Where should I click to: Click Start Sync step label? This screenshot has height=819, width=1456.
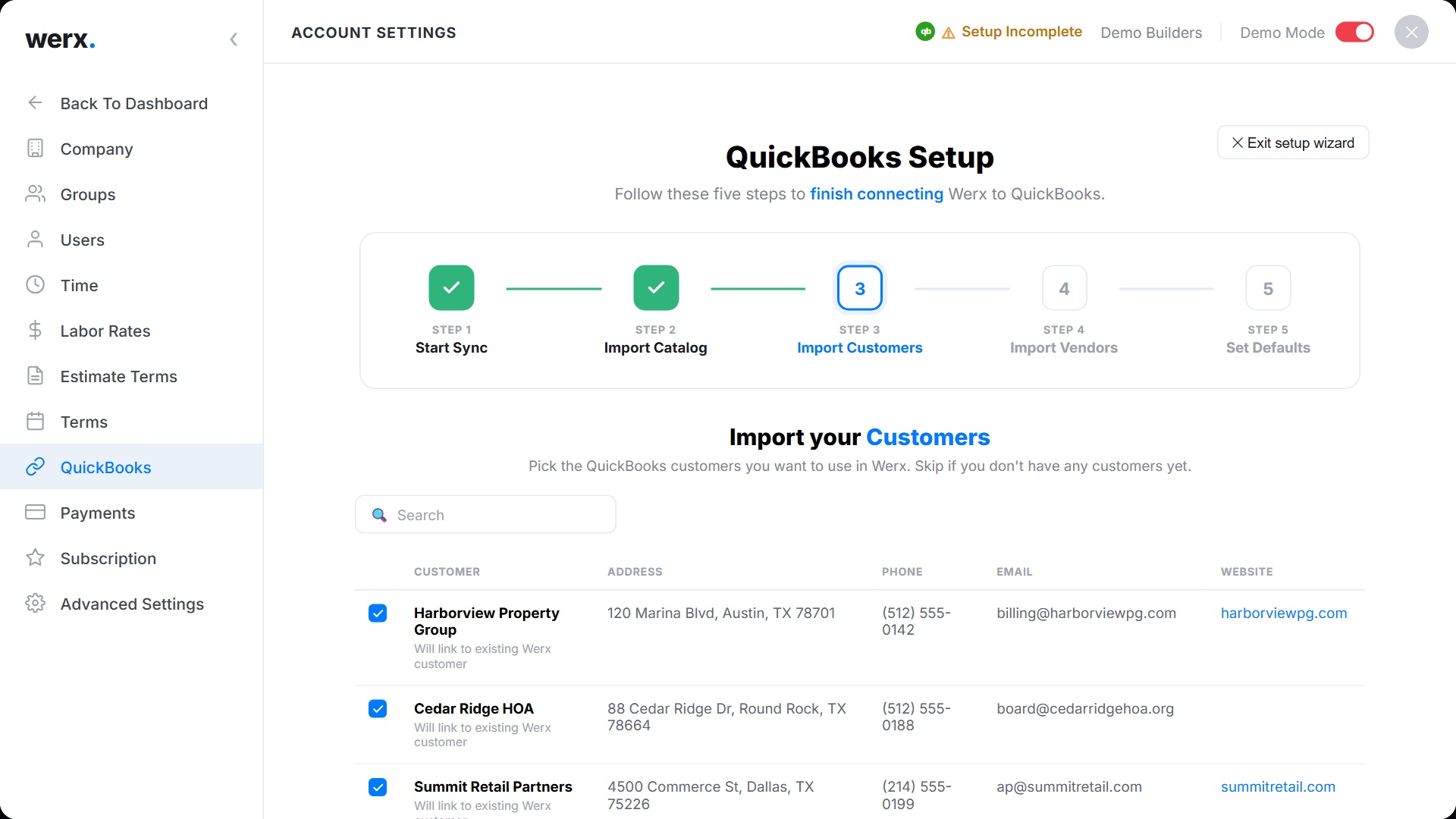pos(451,348)
